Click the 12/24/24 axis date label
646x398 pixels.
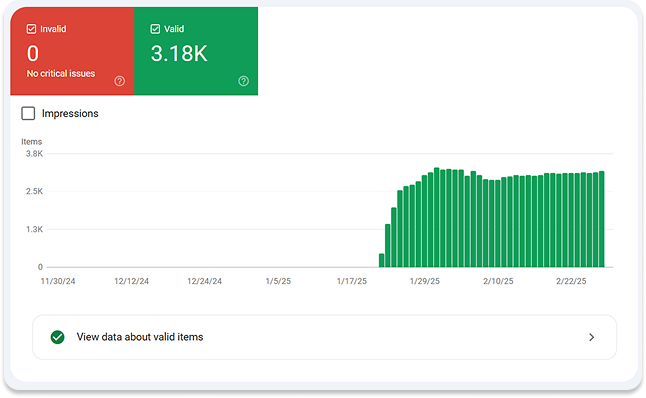click(x=204, y=281)
